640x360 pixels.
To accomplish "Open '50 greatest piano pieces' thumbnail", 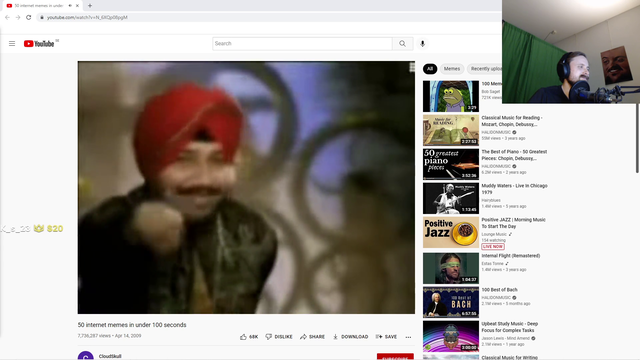I will pos(451,164).
